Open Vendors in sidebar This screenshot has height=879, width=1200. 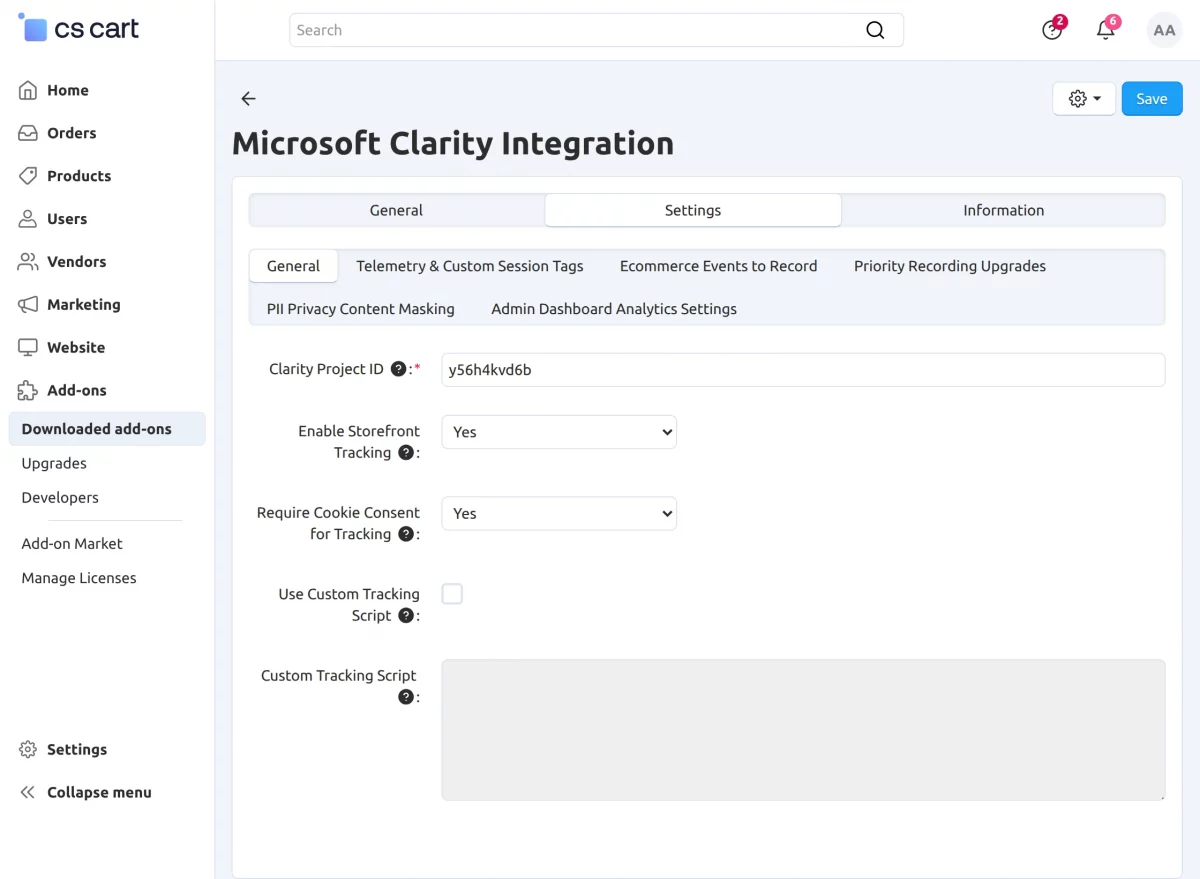[77, 262]
